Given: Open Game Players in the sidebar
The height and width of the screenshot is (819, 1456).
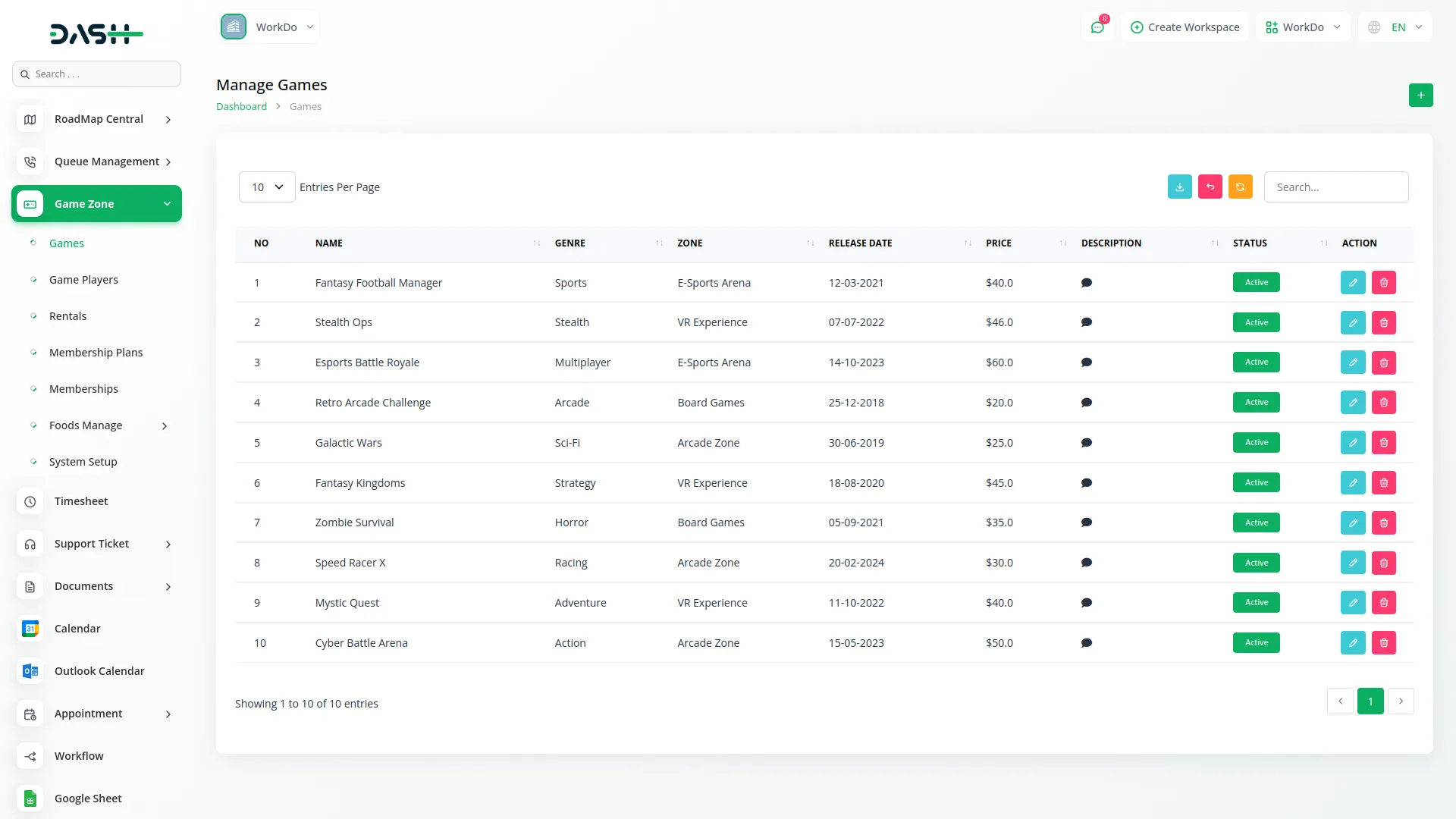Looking at the screenshot, I should pos(83,280).
